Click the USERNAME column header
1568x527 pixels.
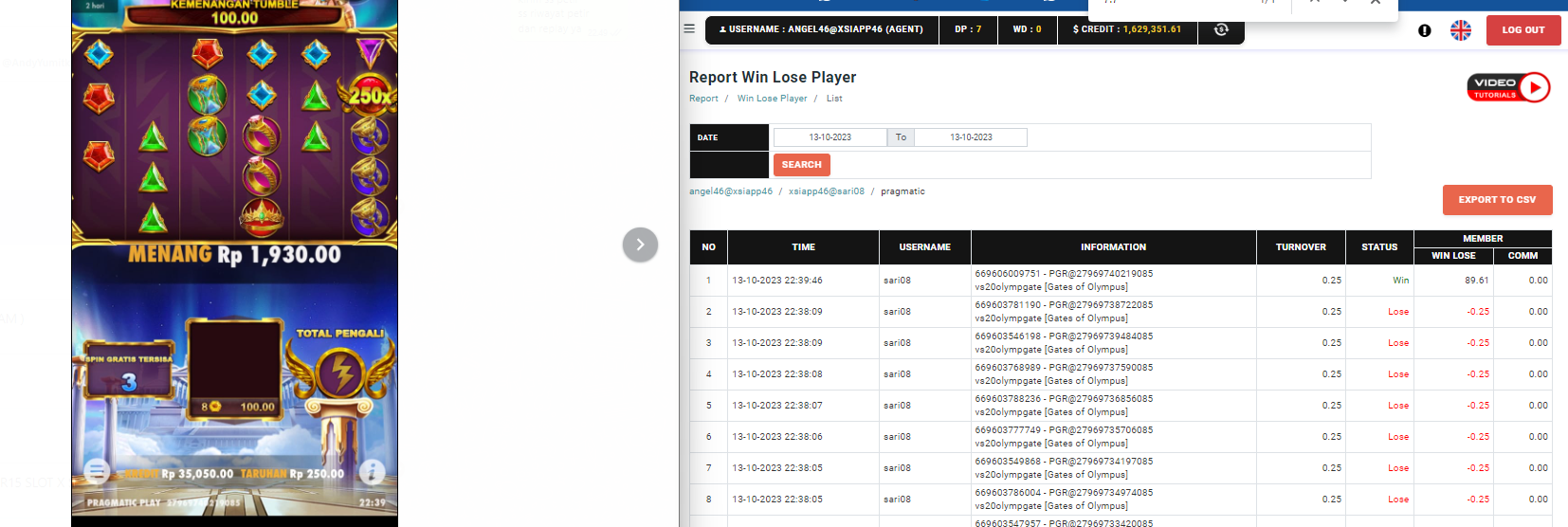[x=924, y=247]
